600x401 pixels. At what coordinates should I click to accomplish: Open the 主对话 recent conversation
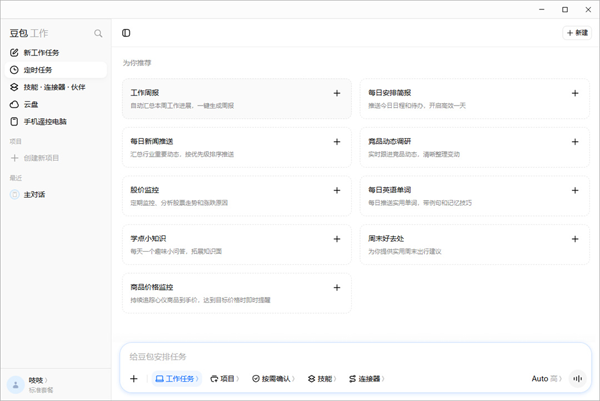(x=55, y=194)
